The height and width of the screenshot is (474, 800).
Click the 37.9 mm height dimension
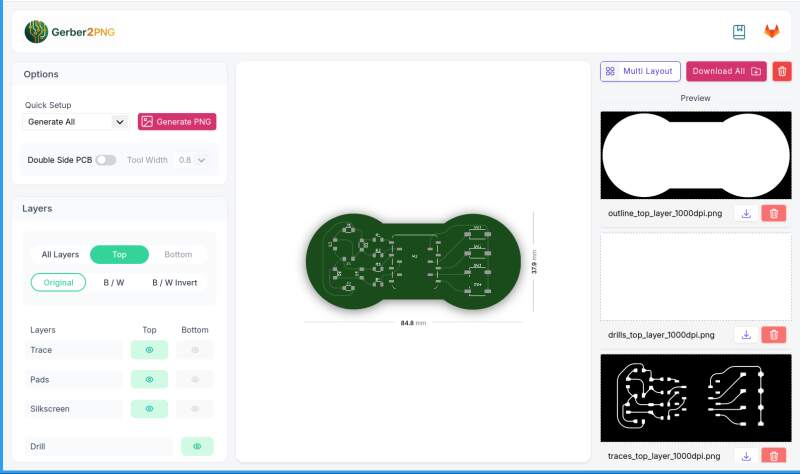click(x=534, y=261)
